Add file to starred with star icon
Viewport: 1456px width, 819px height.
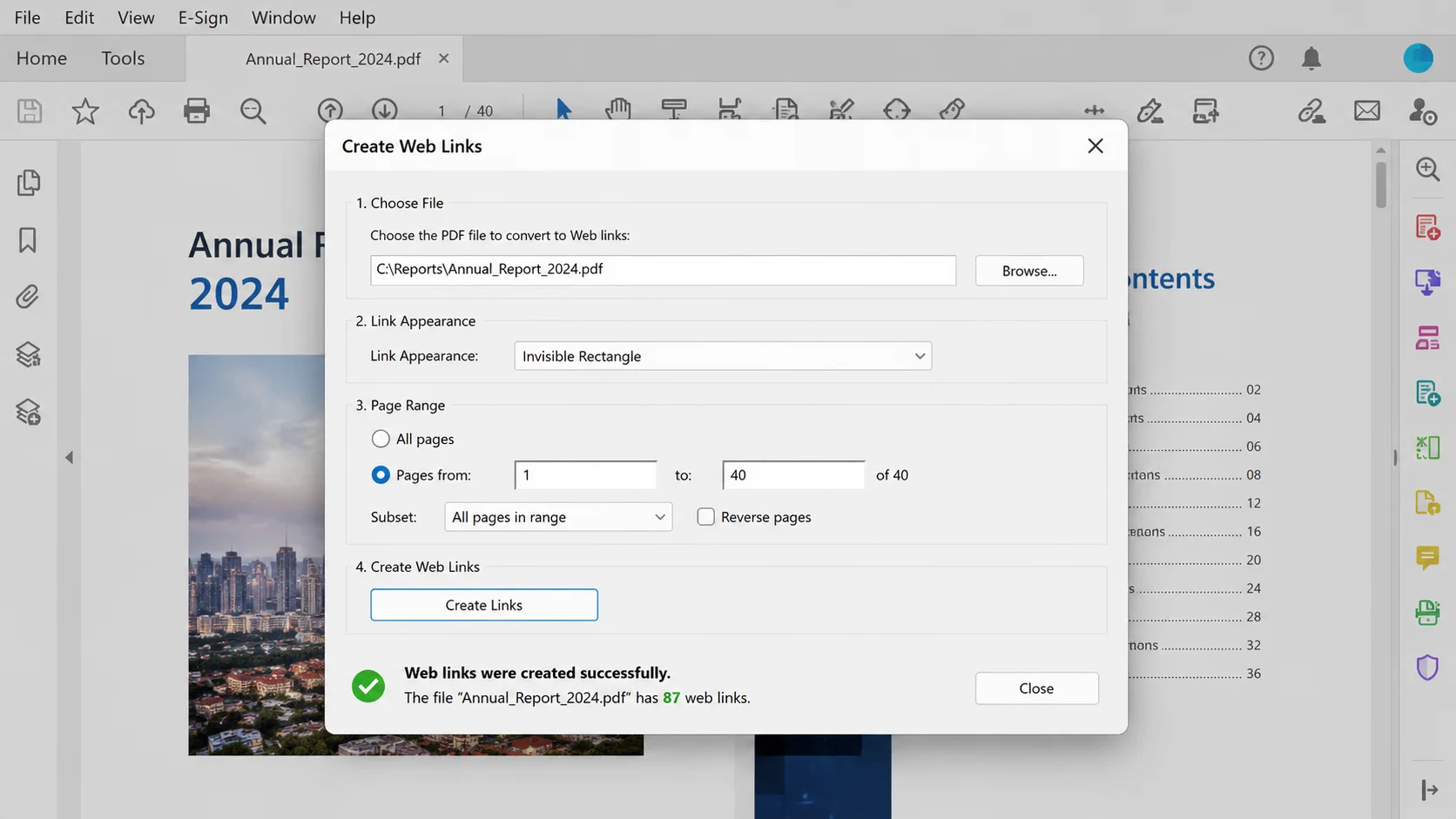coord(85,111)
